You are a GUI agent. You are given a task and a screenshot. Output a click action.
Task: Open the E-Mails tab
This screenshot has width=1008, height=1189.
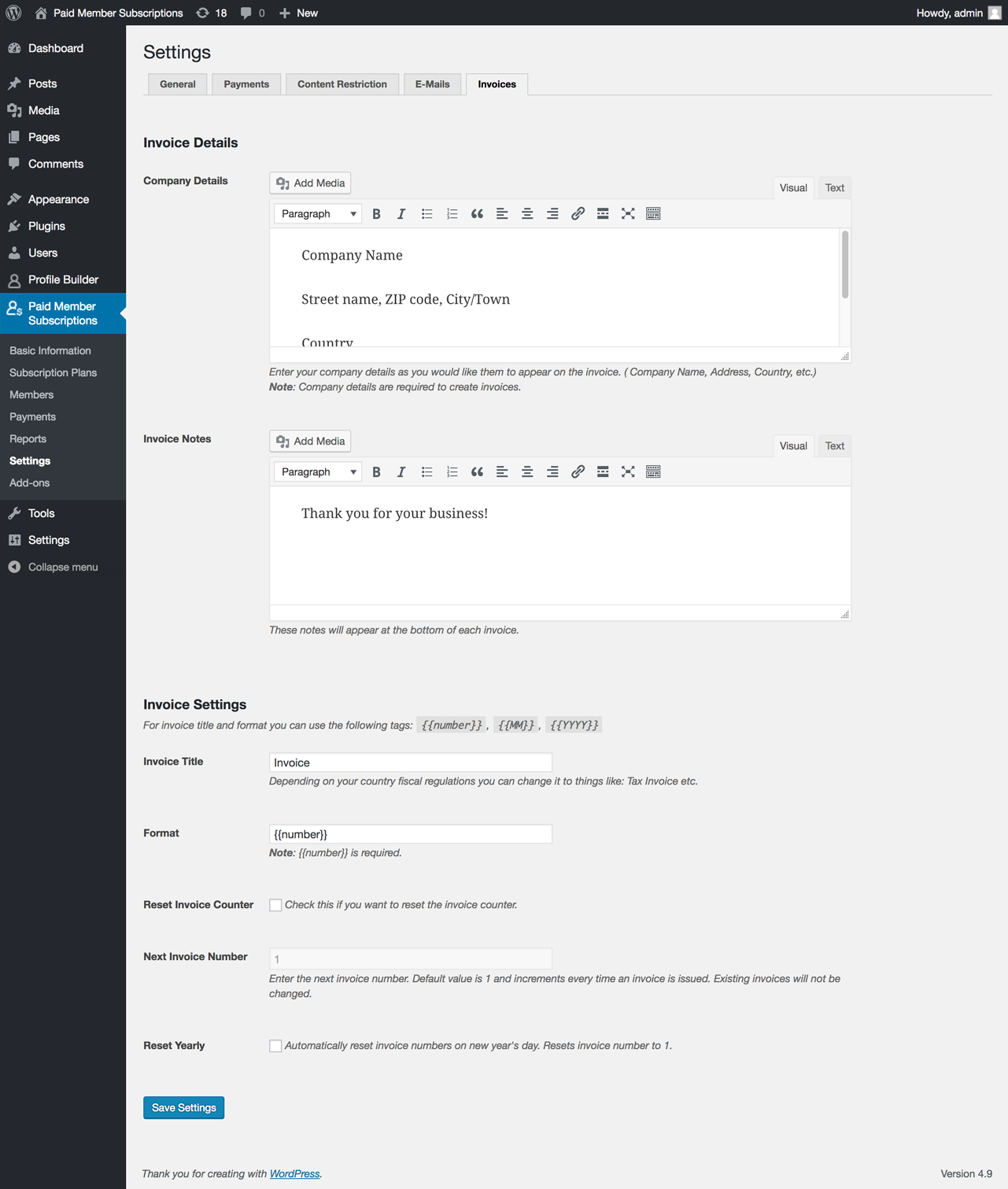tap(433, 84)
